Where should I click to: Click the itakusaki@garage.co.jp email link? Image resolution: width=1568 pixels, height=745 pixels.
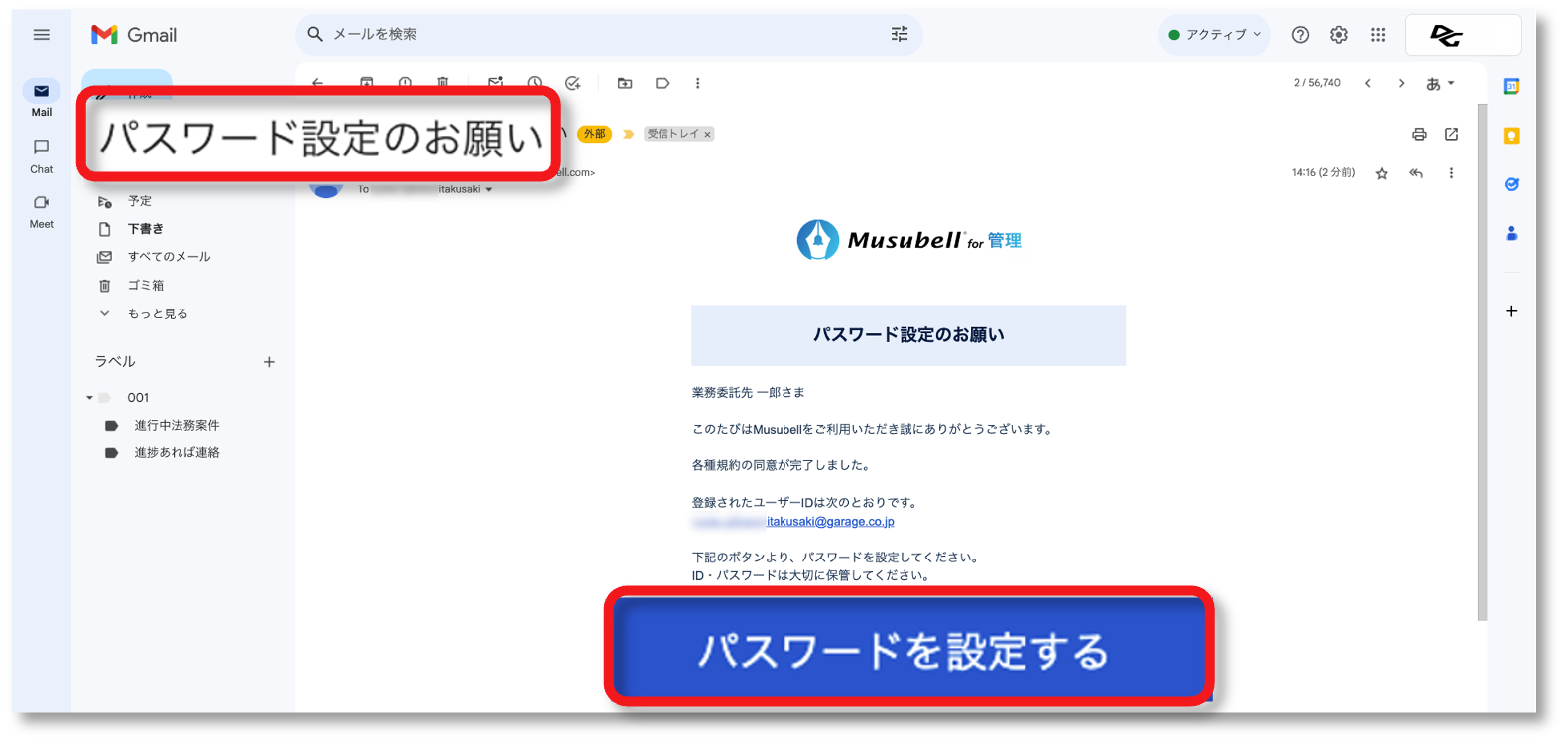tap(829, 522)
